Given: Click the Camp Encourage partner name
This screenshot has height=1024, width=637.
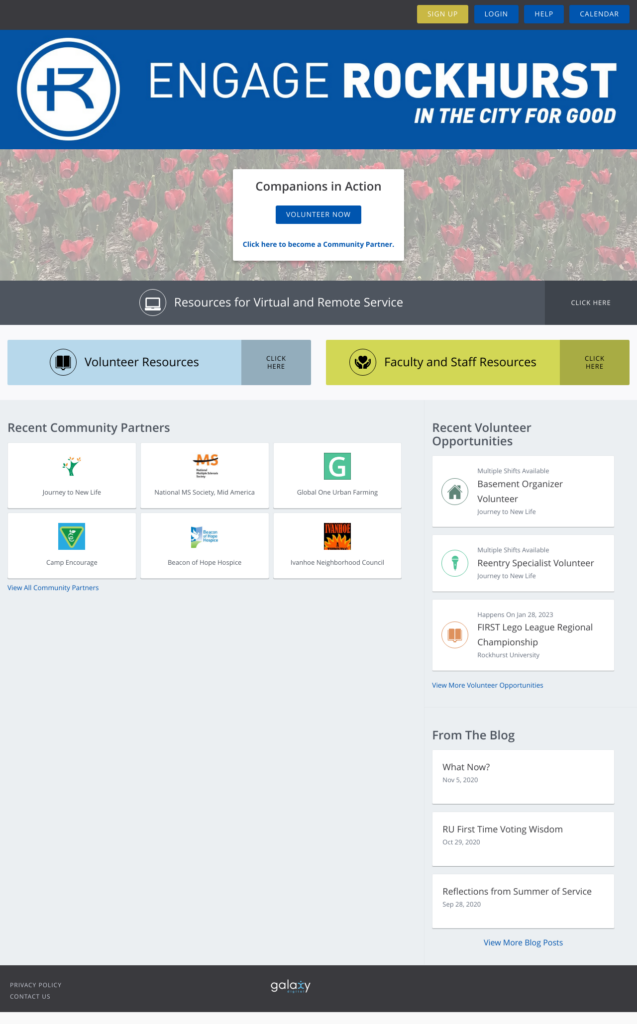Looking at the screenshot, I should click(x=71, y=562).
